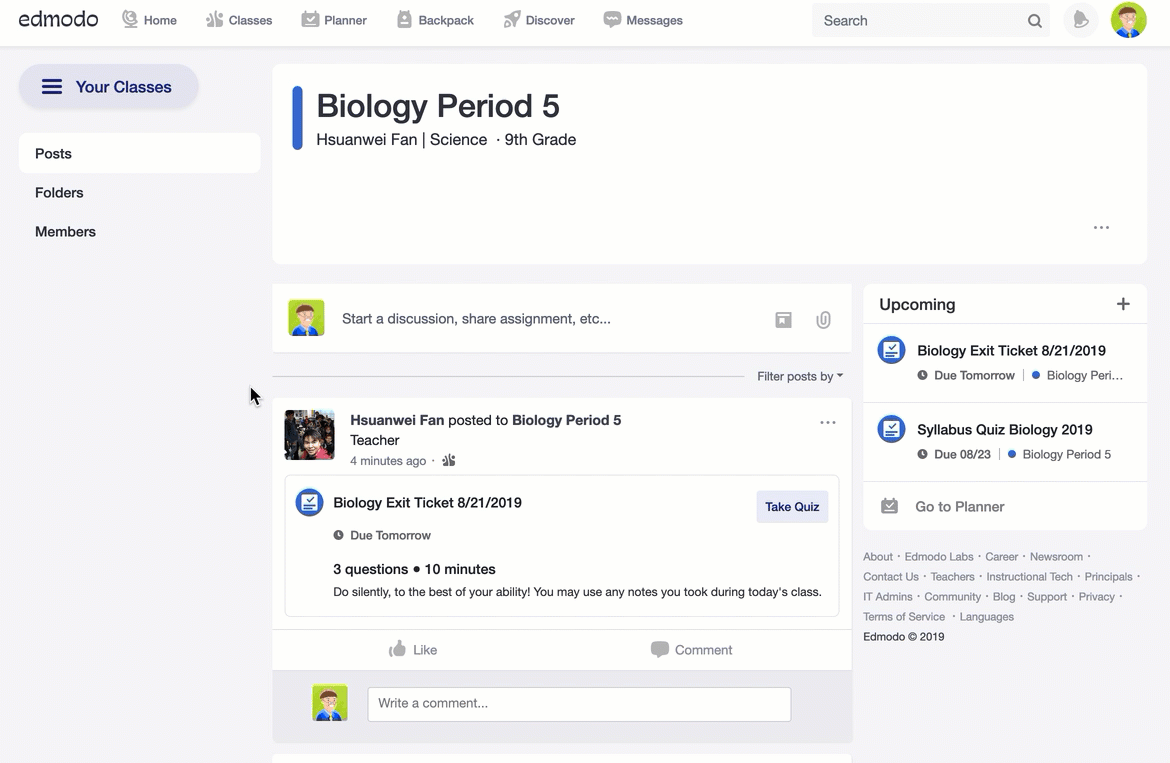Select Members in the sidebar
This screenshot has height=763, width=1170.
pyautogui.click(x=65, y=231)
